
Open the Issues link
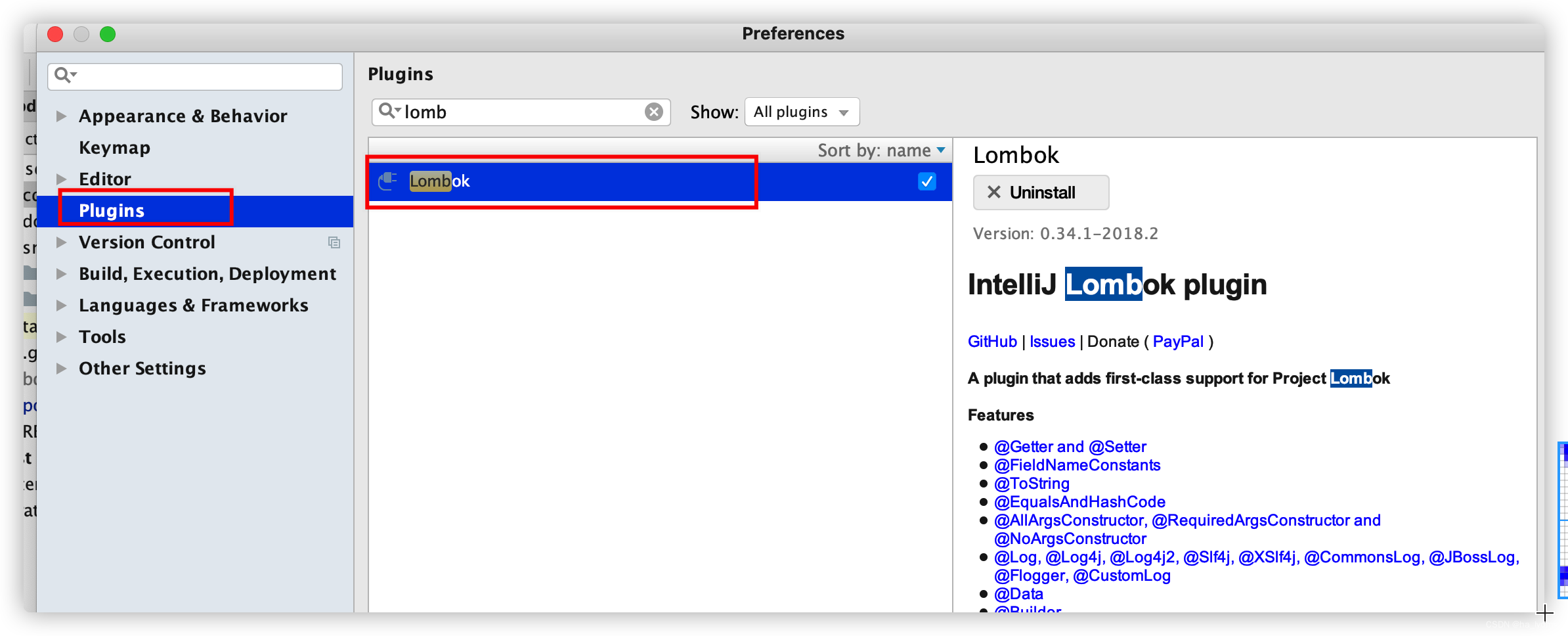1052,342
